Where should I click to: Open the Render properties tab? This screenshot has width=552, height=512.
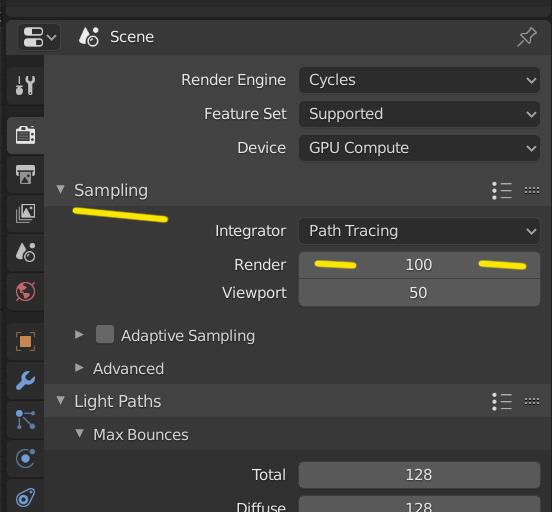point(25,135)
